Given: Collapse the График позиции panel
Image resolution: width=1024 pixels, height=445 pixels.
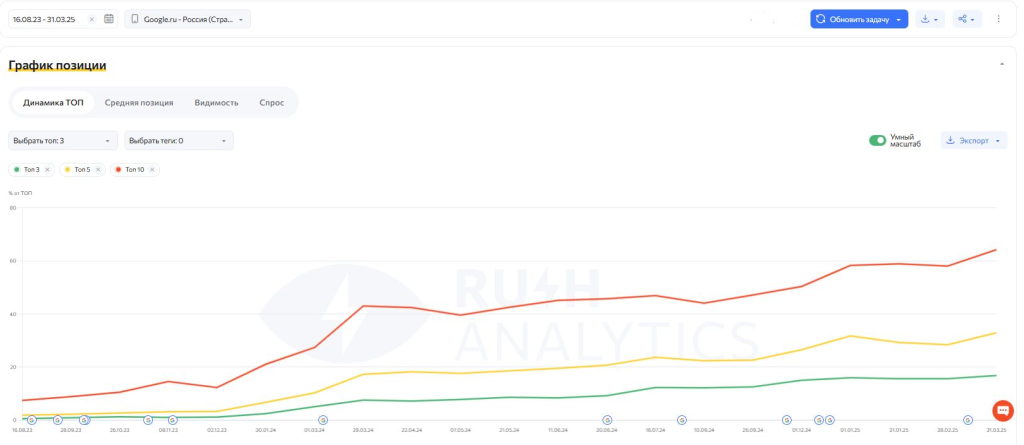Looking at the screenshot, I should pos(1002,64).
